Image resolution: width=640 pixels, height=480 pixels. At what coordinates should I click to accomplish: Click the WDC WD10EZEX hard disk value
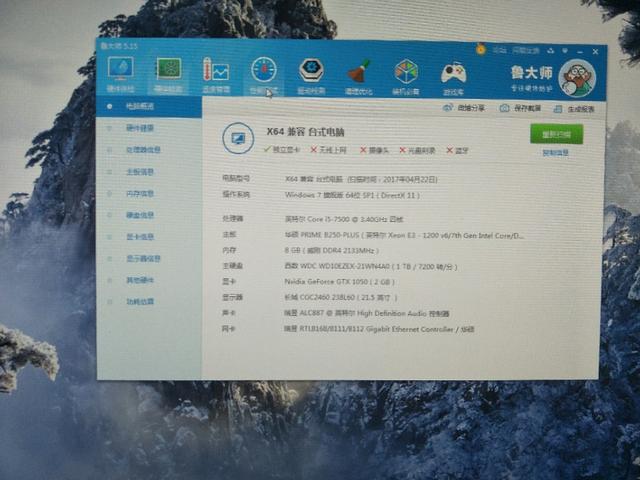pyautogui.click(x=371, y=267)
